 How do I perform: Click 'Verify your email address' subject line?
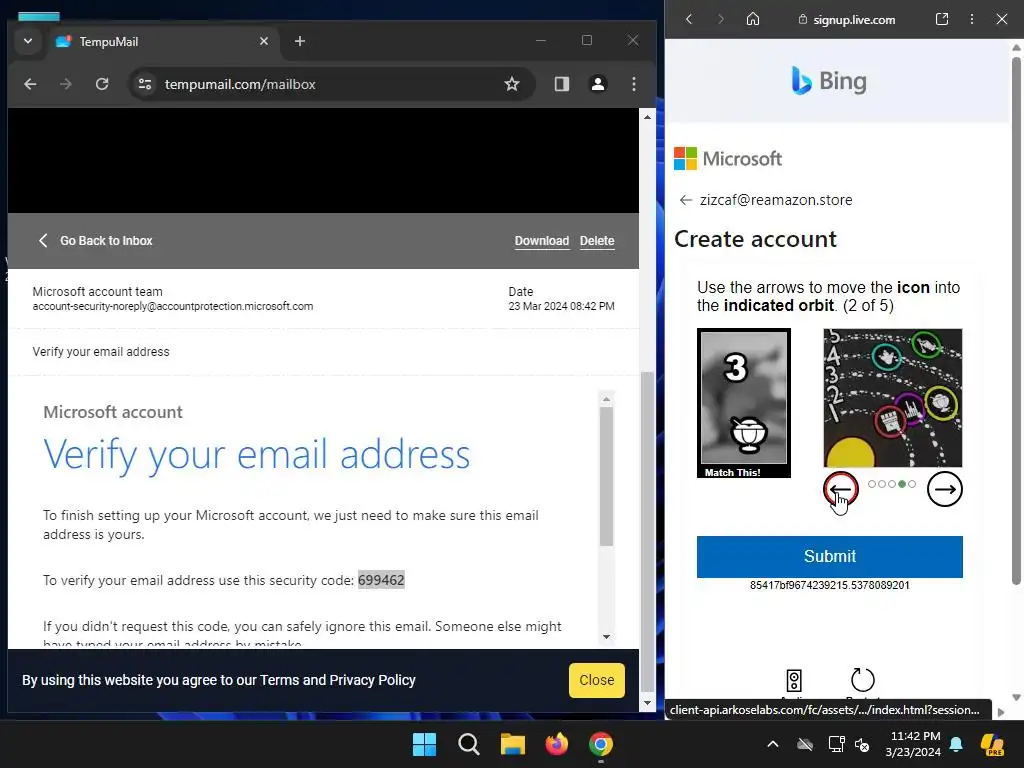101,352
